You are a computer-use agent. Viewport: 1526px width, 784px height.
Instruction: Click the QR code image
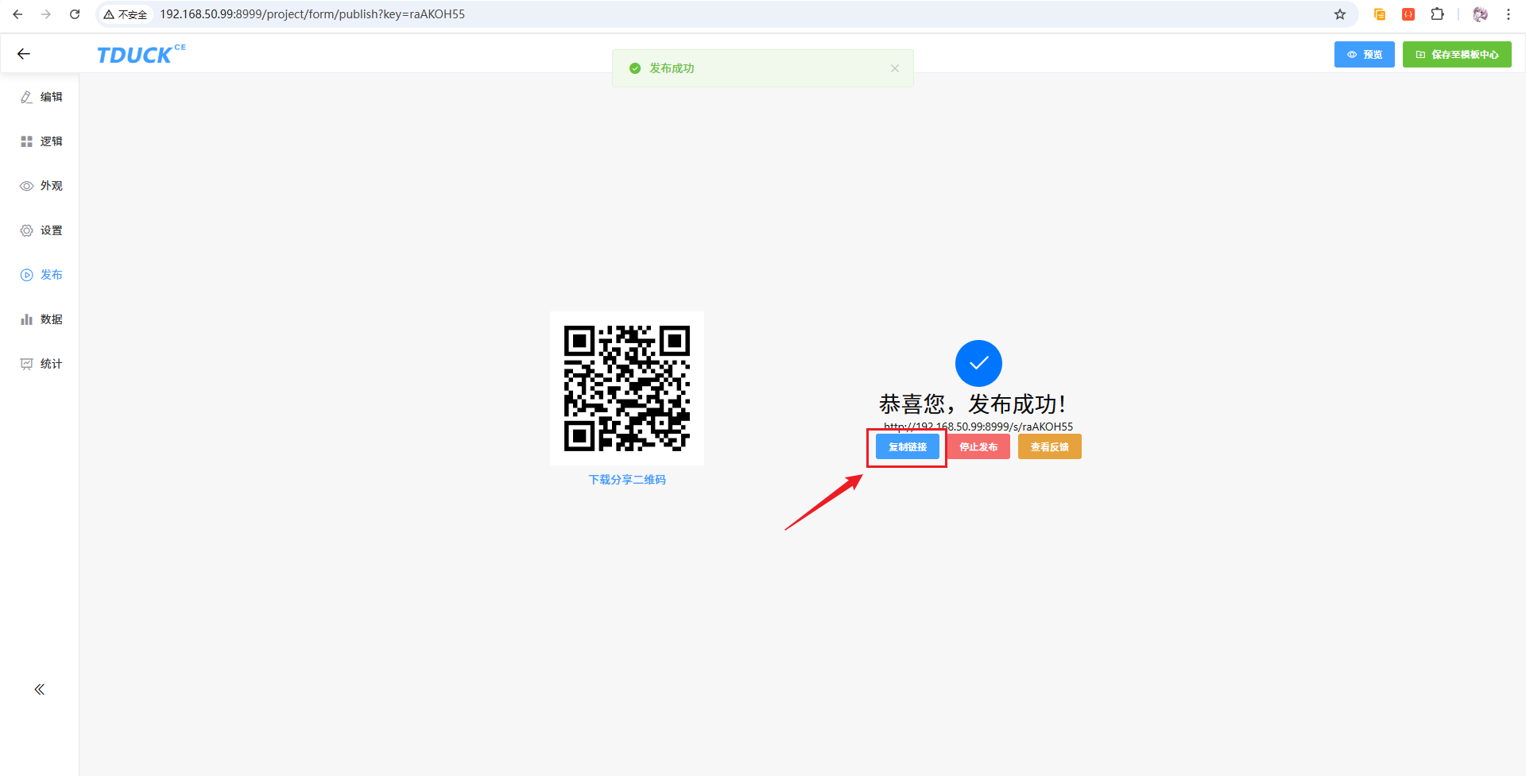[x=627, y=388]
